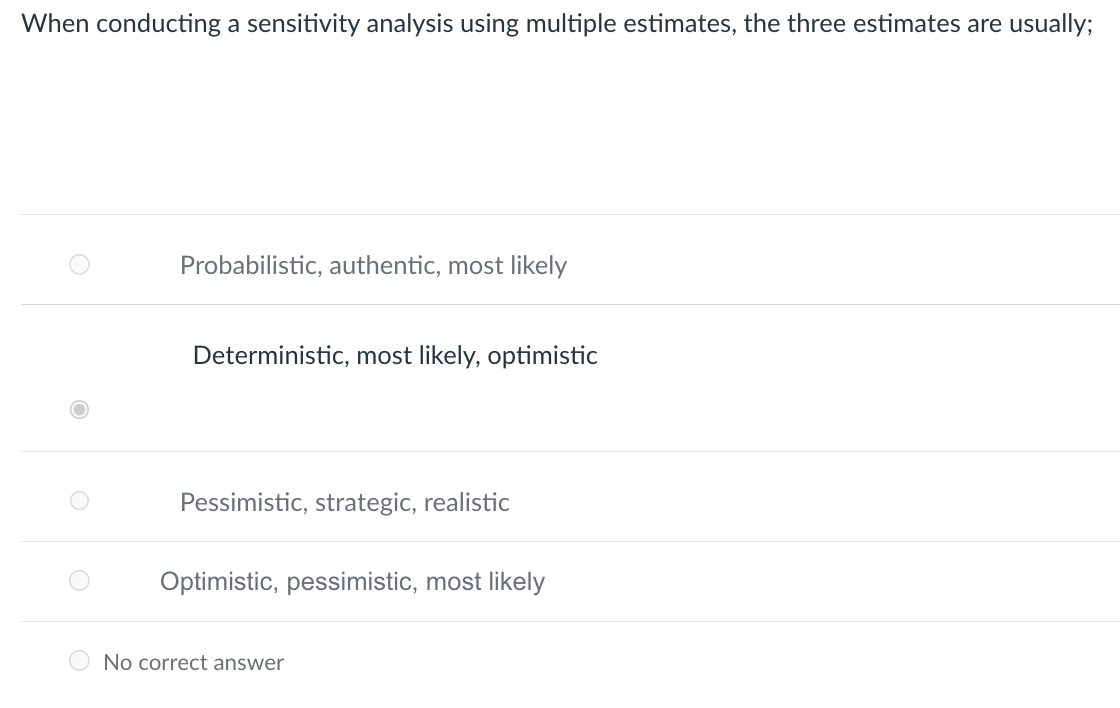This screenshot has width=1120, height=708.
Task: Click the 'No correct answer' option label
Action: [x=193, y=662]
